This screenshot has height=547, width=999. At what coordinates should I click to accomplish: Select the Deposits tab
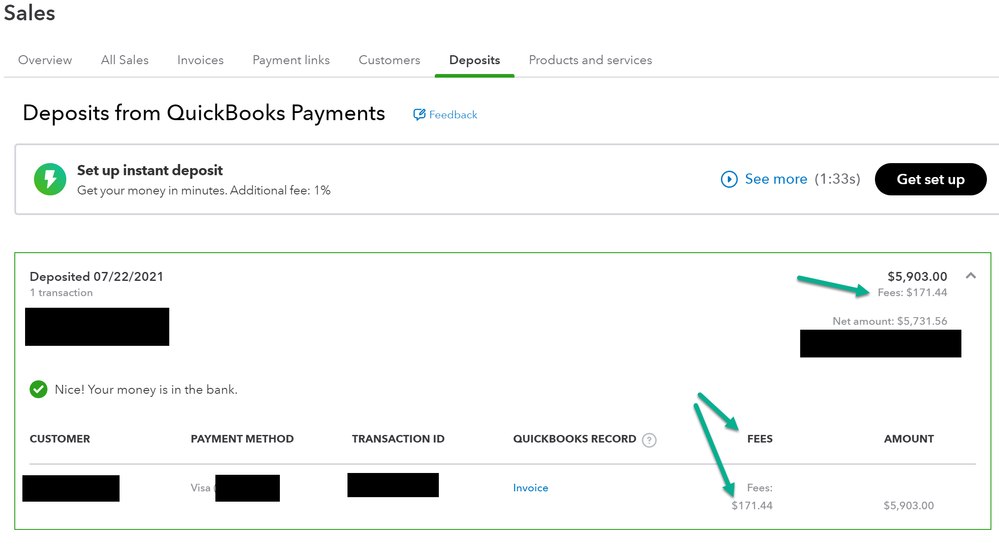[475, 60]
